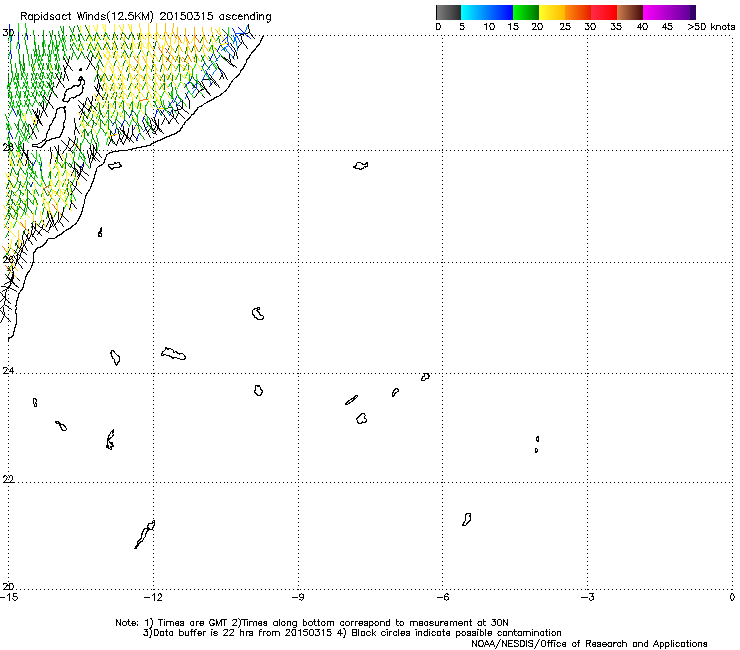Screen dimensions: 740x650
Task: Click the longitude label -9
Action: click(x=298, y=598)
